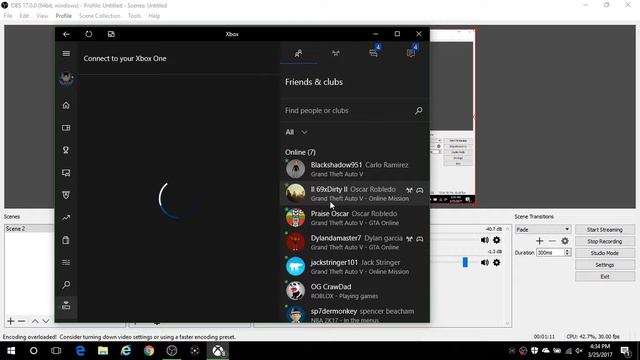Screen dimensions: 640x360
Task: Open Windows Start menu
Action: [x=11, y=351]
